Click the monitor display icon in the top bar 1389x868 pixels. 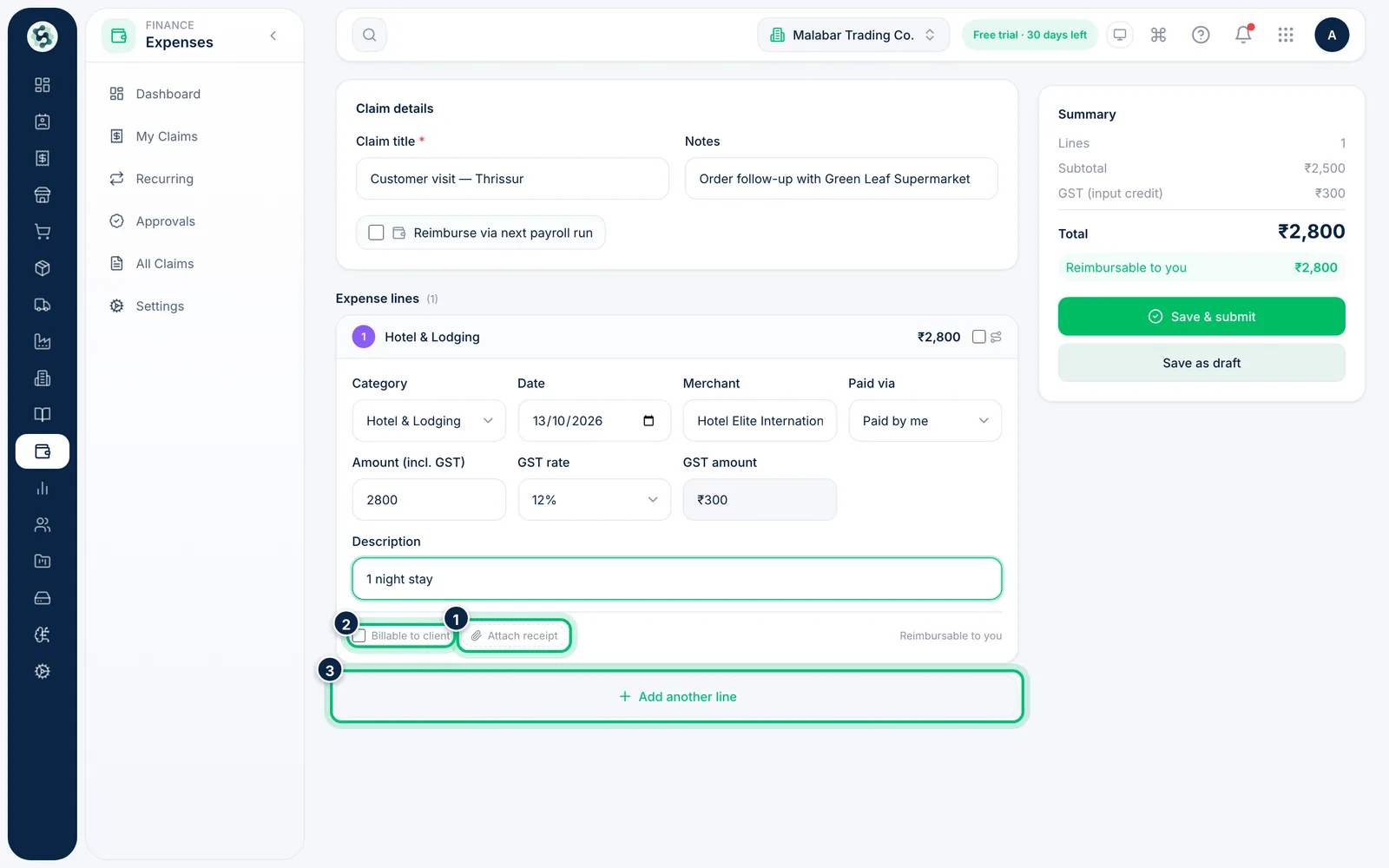(1120, 35)
